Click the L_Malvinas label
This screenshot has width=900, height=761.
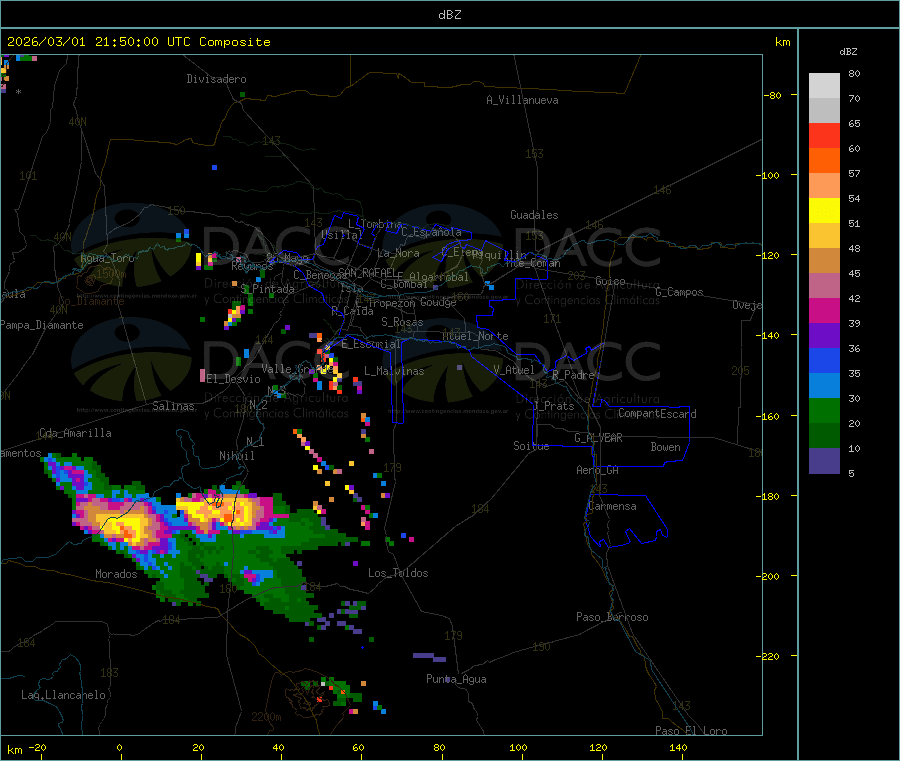click(394, 371)
